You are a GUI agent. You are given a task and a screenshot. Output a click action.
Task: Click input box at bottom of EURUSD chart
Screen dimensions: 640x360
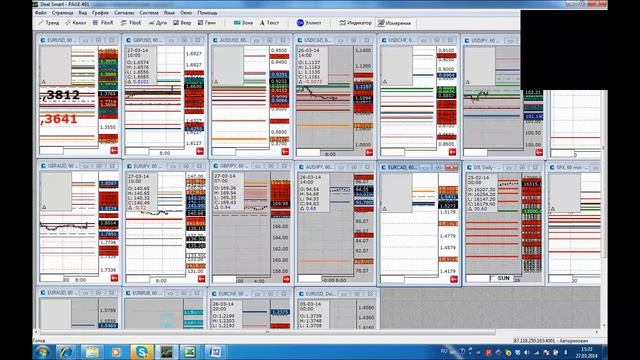pyautogui.click(x=52, y=150)
